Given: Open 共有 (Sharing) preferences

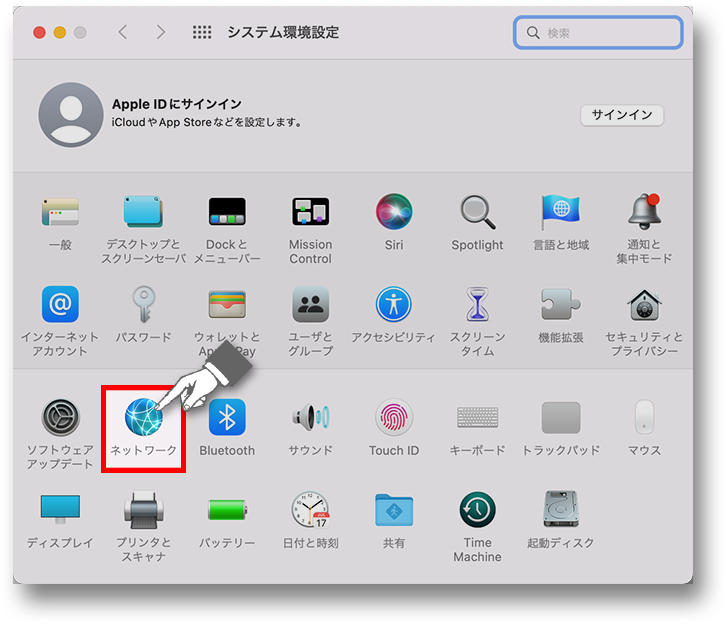Looking at the screenshot, I should pyautogui.click(x=394, y=510).
